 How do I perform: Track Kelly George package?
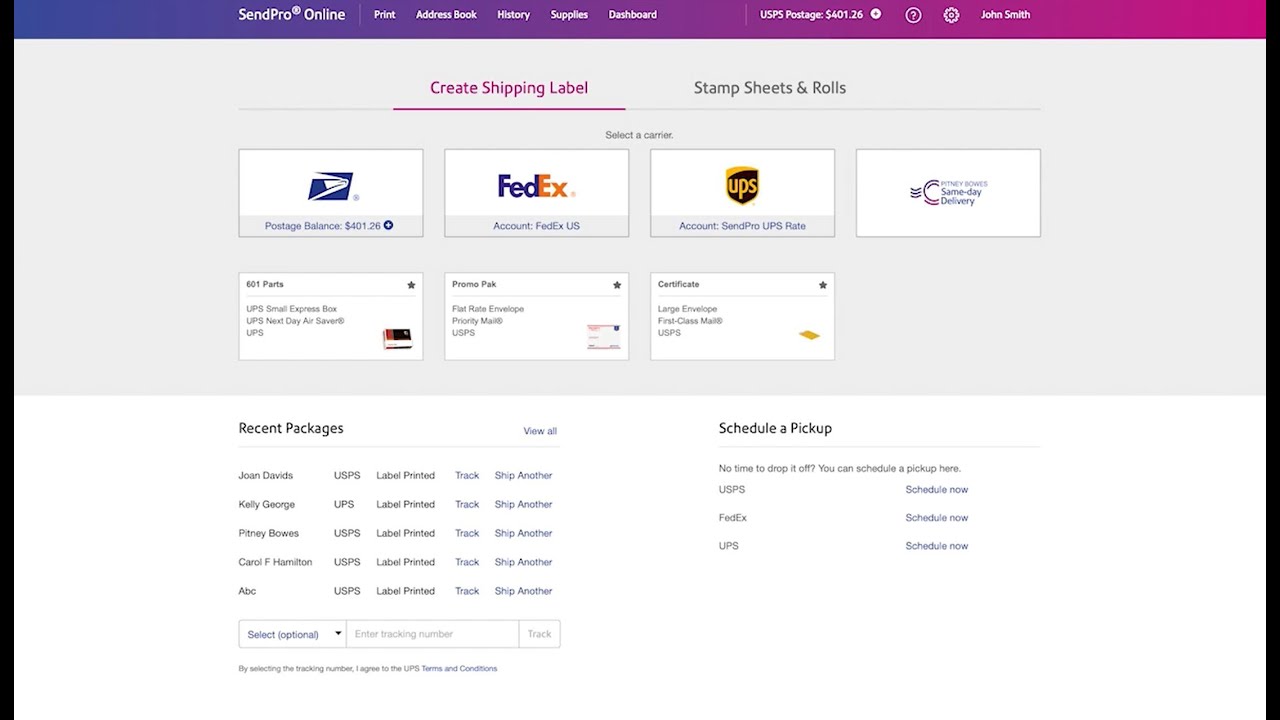[x=467, y=505]
